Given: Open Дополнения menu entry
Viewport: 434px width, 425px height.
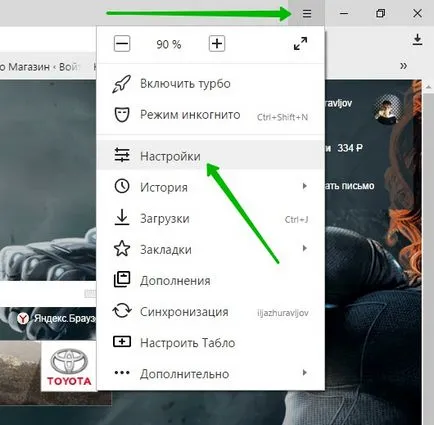Looking at the screenshot, I should [x=210, y=281].
